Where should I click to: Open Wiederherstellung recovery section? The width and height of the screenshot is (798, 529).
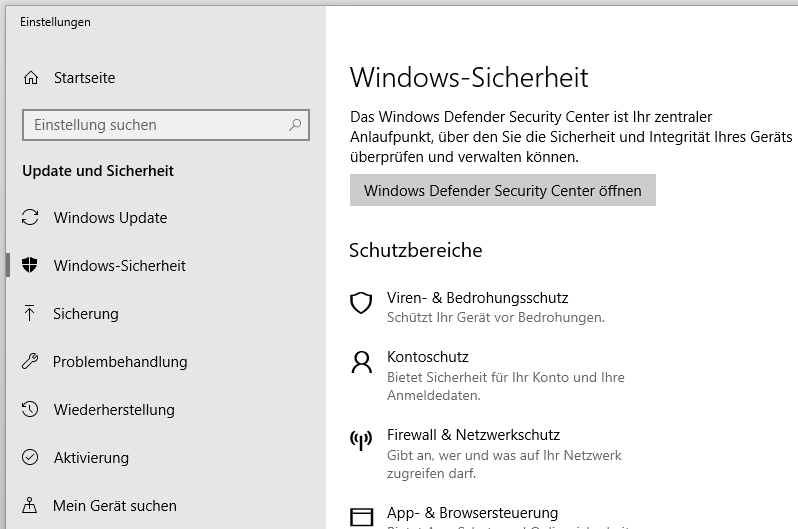click(114, 410)
